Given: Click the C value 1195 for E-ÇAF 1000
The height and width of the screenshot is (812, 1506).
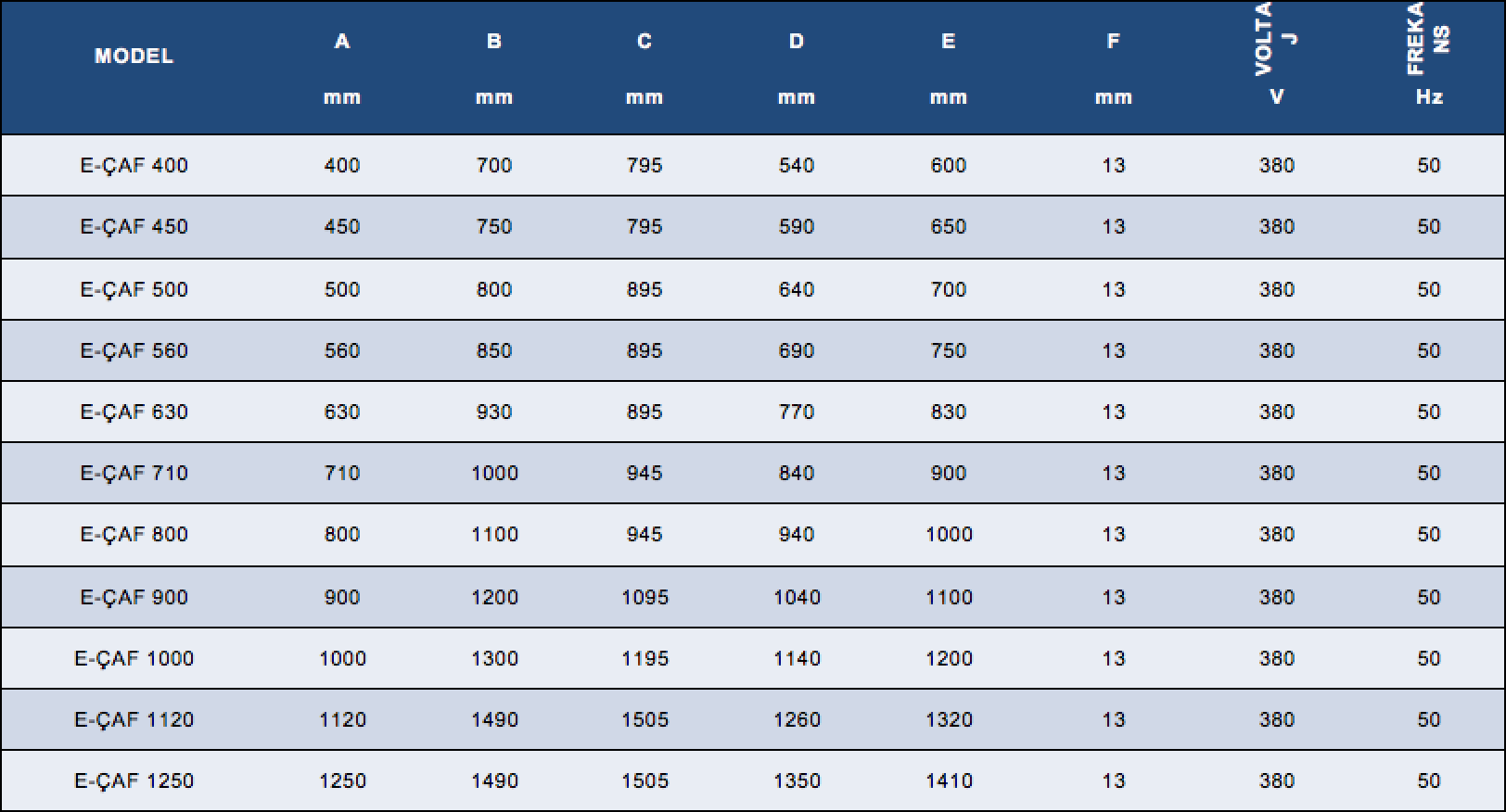Looking at the screenshot, I should (645, 658).
